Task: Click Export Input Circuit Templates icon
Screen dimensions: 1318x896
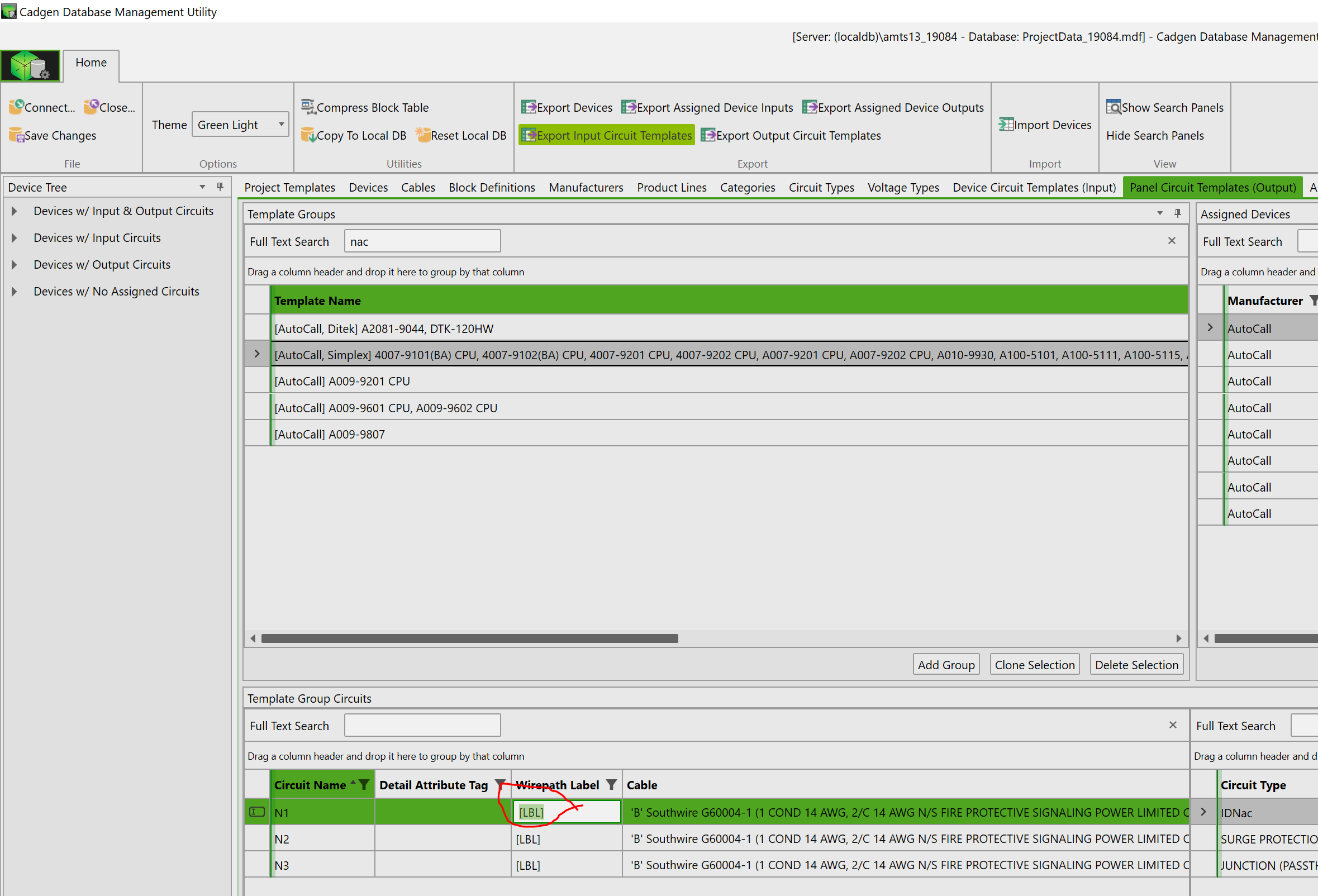Action: click(x=529, y=135)
